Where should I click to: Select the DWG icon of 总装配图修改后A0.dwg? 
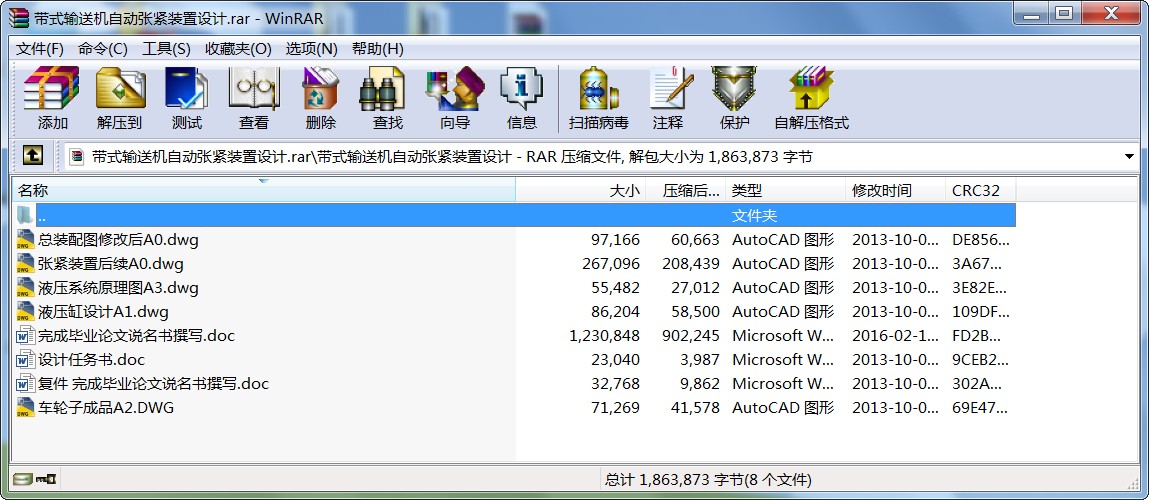click(26, 239)
